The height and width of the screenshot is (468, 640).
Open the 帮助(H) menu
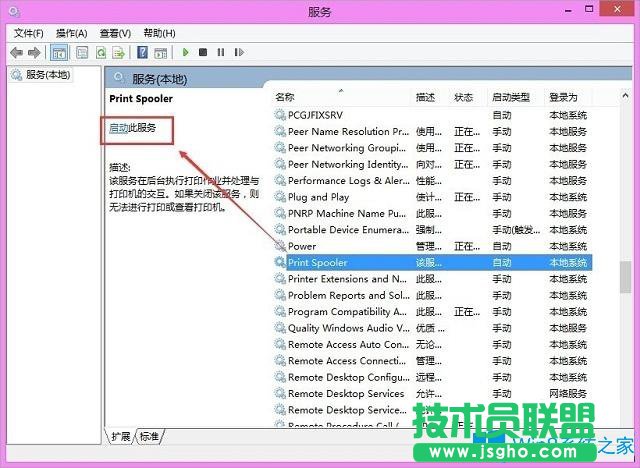point(160,33)
